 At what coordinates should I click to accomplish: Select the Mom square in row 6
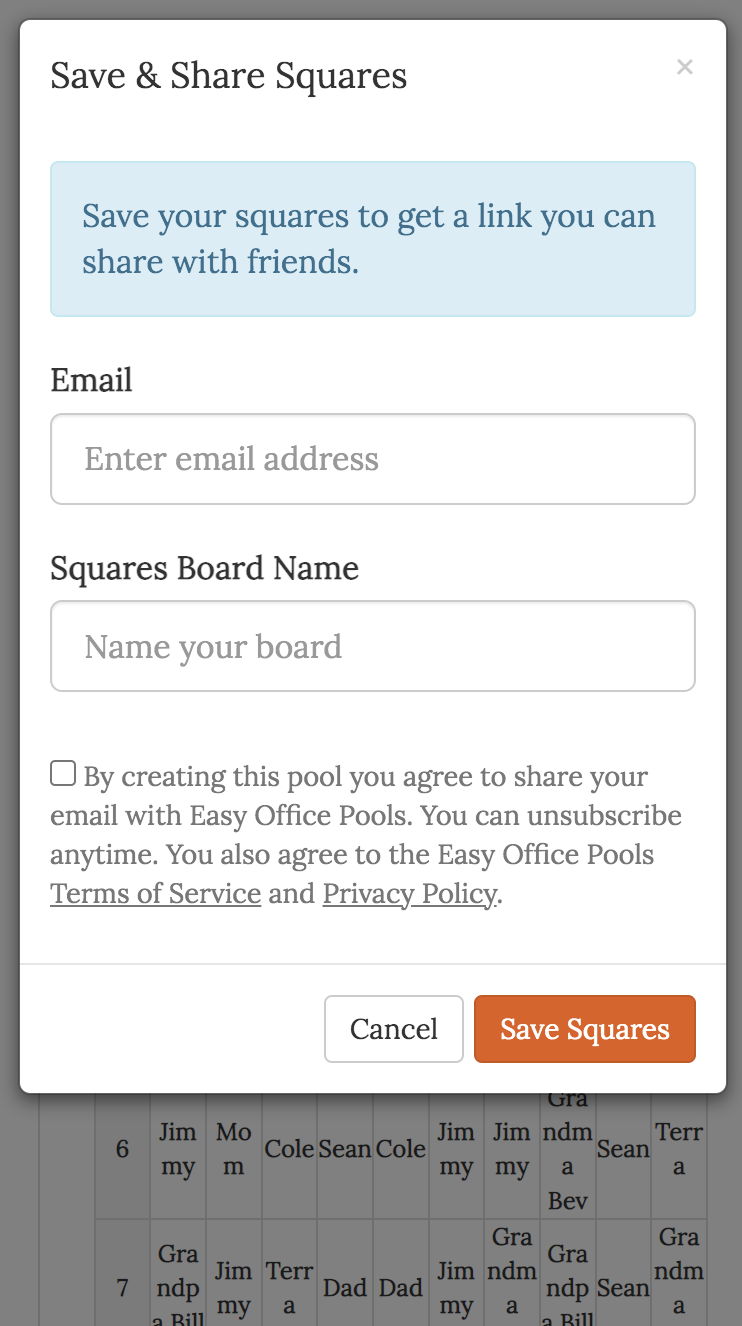pyautogui.click(x=234, y=1149)
